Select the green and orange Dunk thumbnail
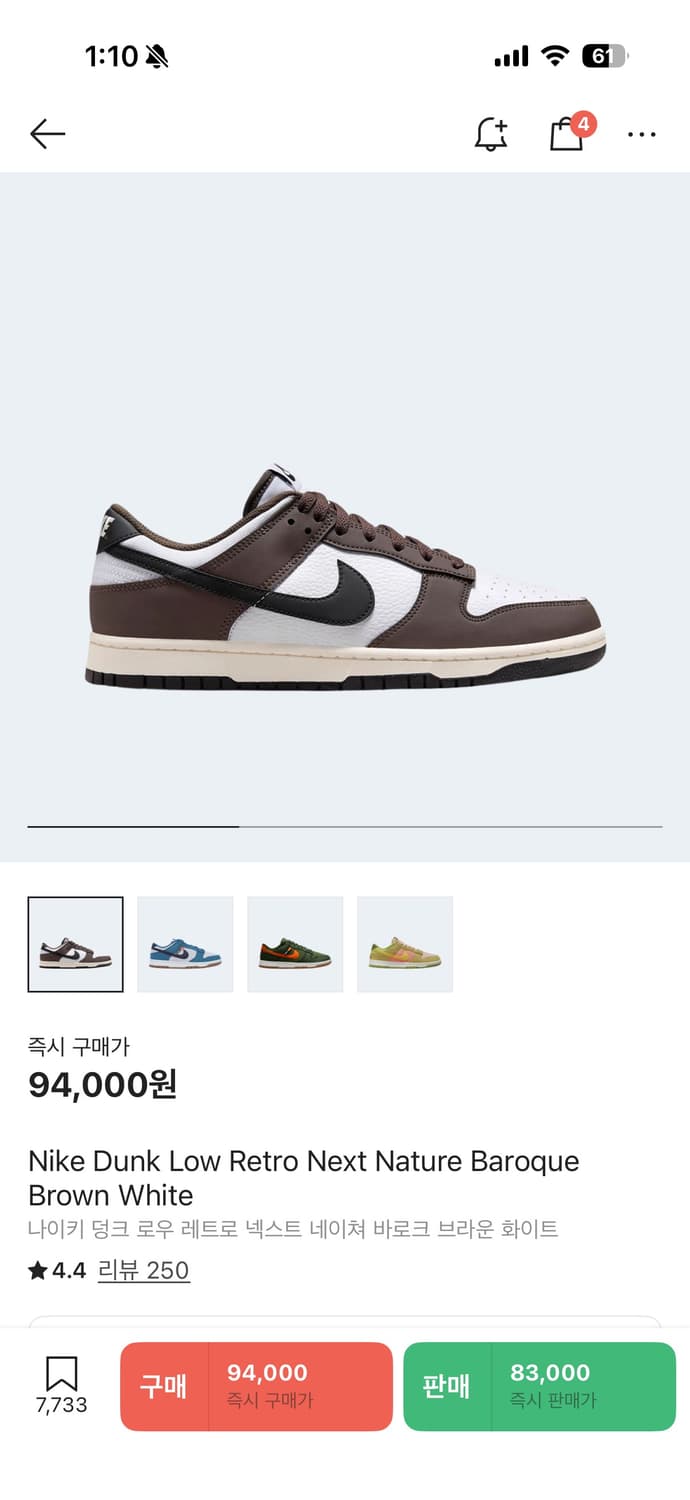The image size is (690, 1500). click(295, 944)
